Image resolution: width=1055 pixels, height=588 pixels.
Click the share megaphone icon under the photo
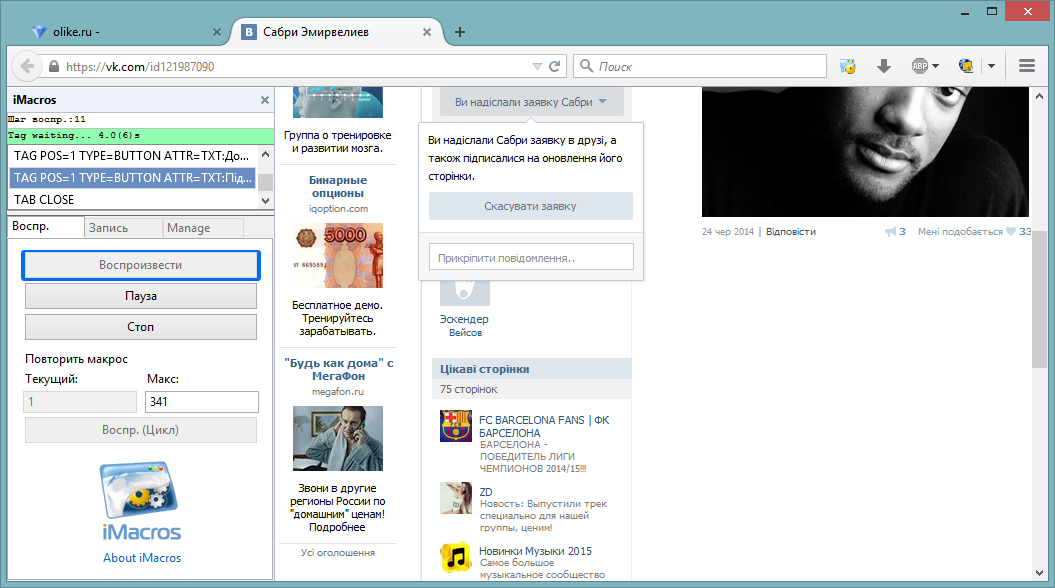890,231
